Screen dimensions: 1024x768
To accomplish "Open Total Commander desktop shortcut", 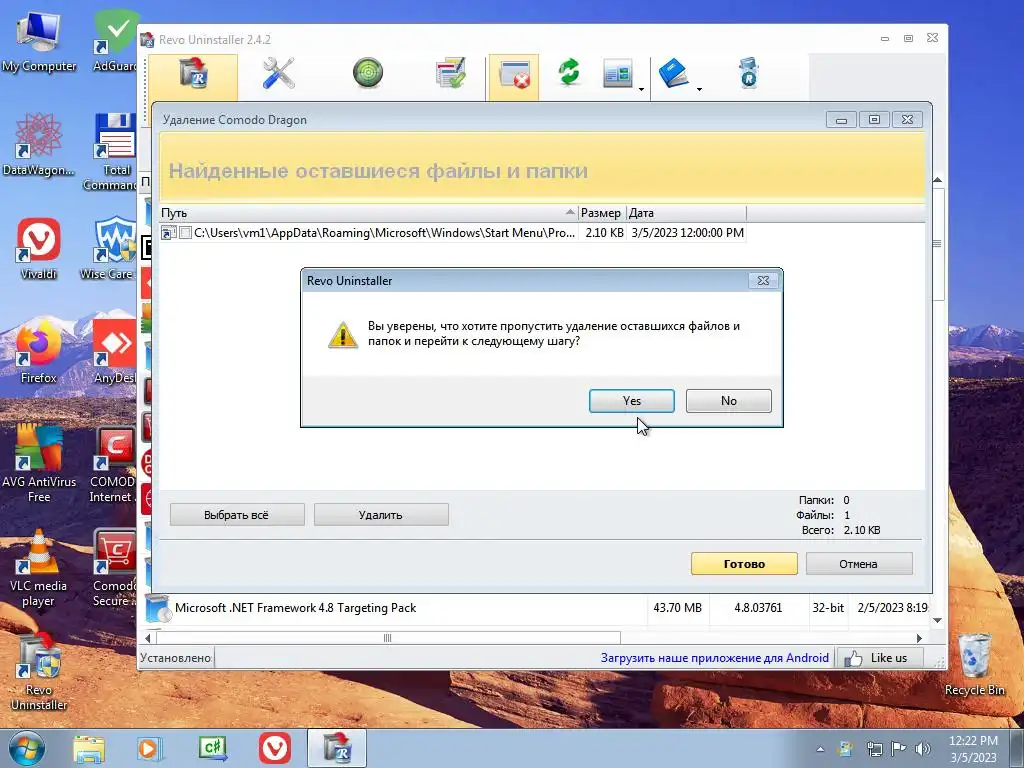I will [x=112, y=152].
